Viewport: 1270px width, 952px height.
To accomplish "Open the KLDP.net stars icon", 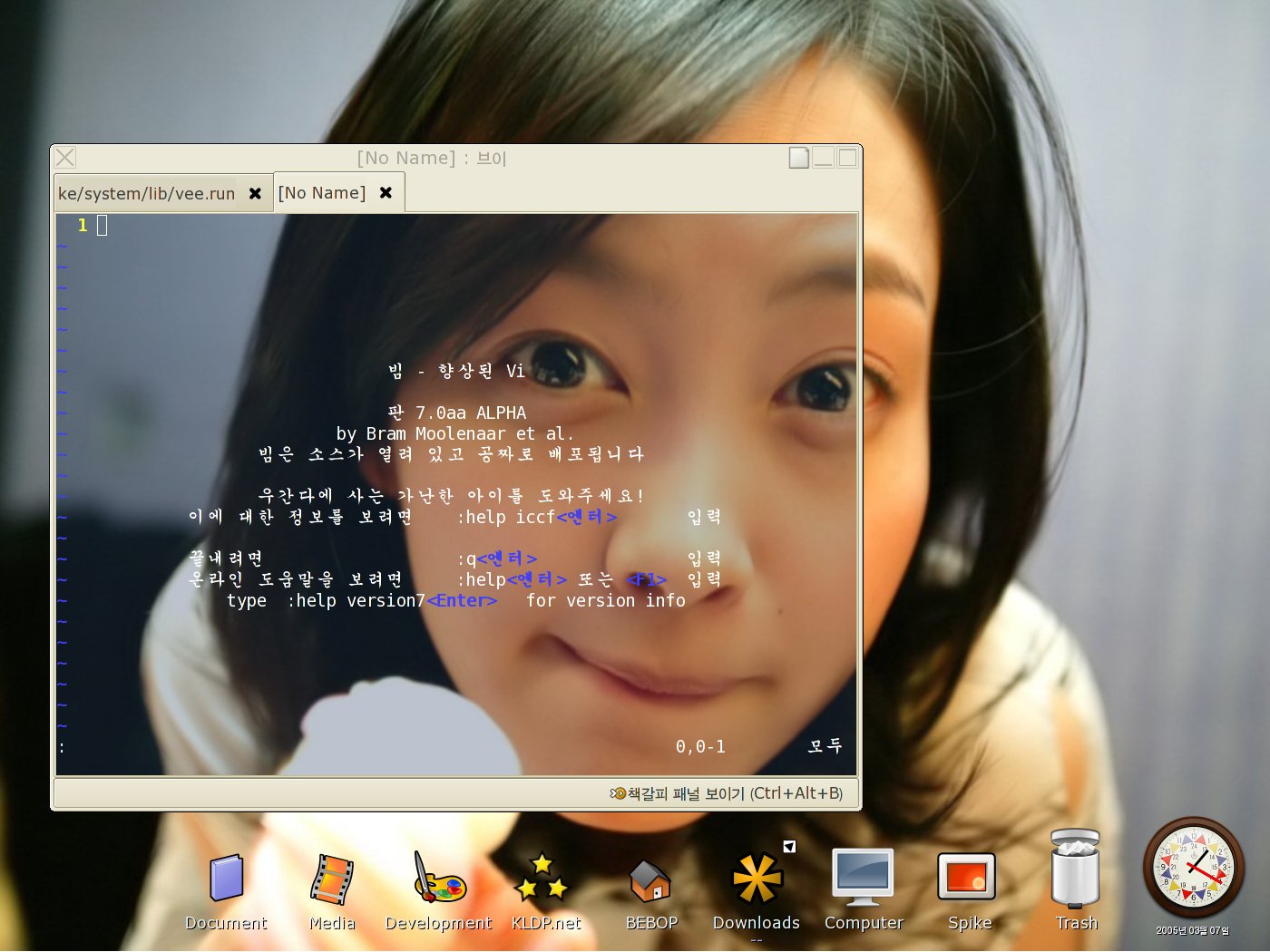I will tap(543, 879).
